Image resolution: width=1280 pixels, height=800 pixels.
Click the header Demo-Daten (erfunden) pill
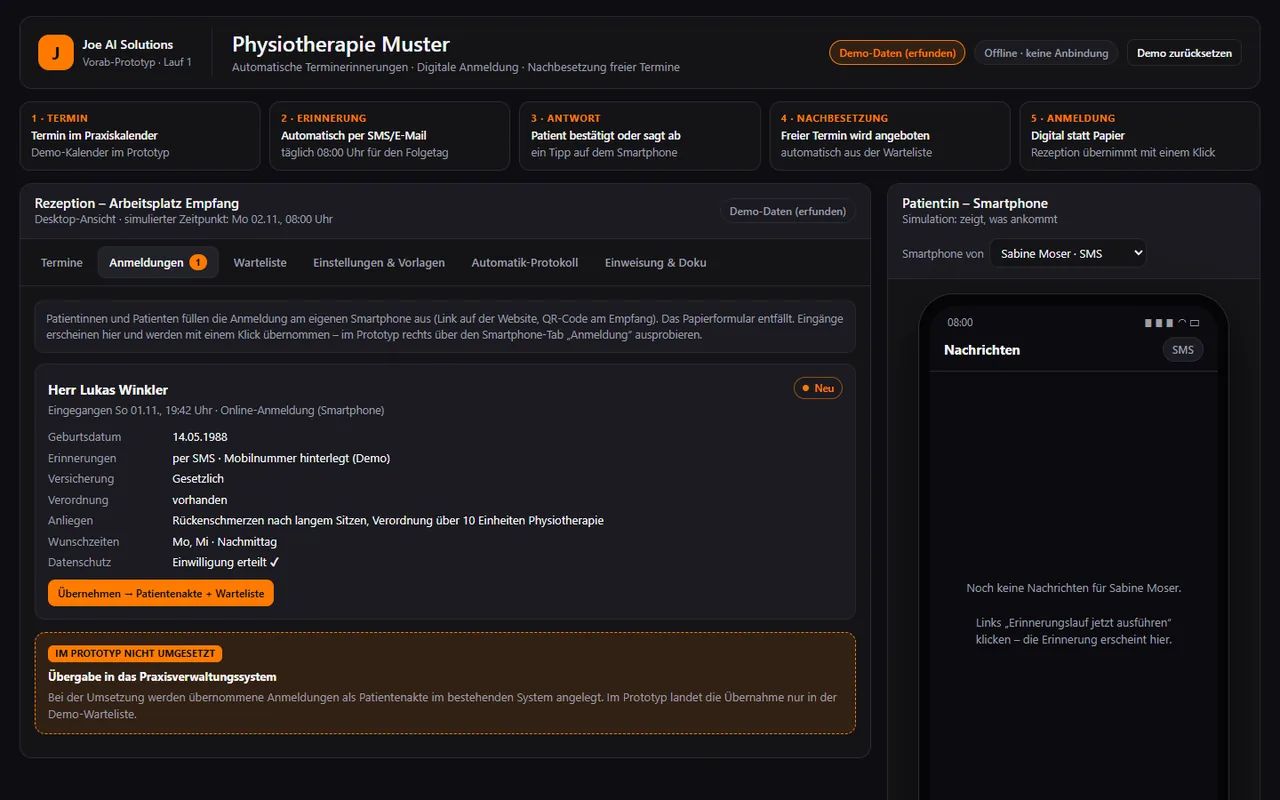(x=897, y=53)
